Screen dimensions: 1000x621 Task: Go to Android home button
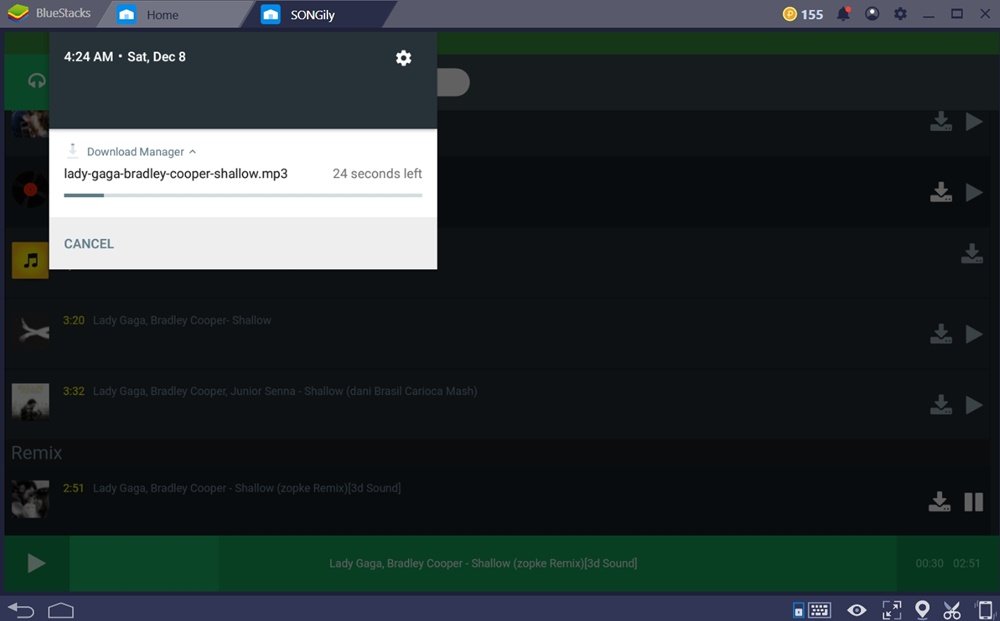coord(61,610)
